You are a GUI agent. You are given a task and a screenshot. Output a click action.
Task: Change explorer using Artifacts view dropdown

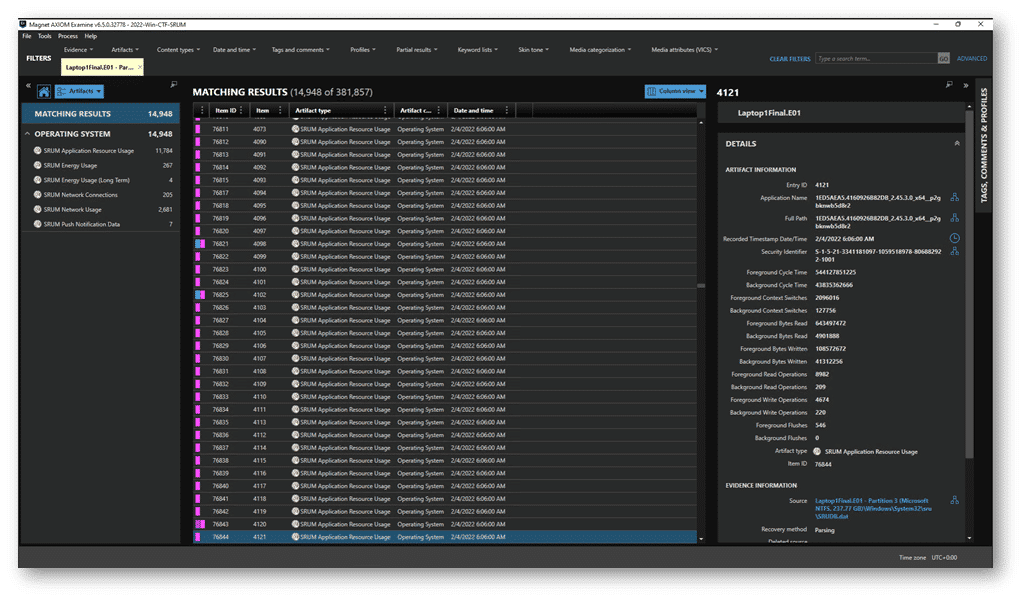[79, 92]
